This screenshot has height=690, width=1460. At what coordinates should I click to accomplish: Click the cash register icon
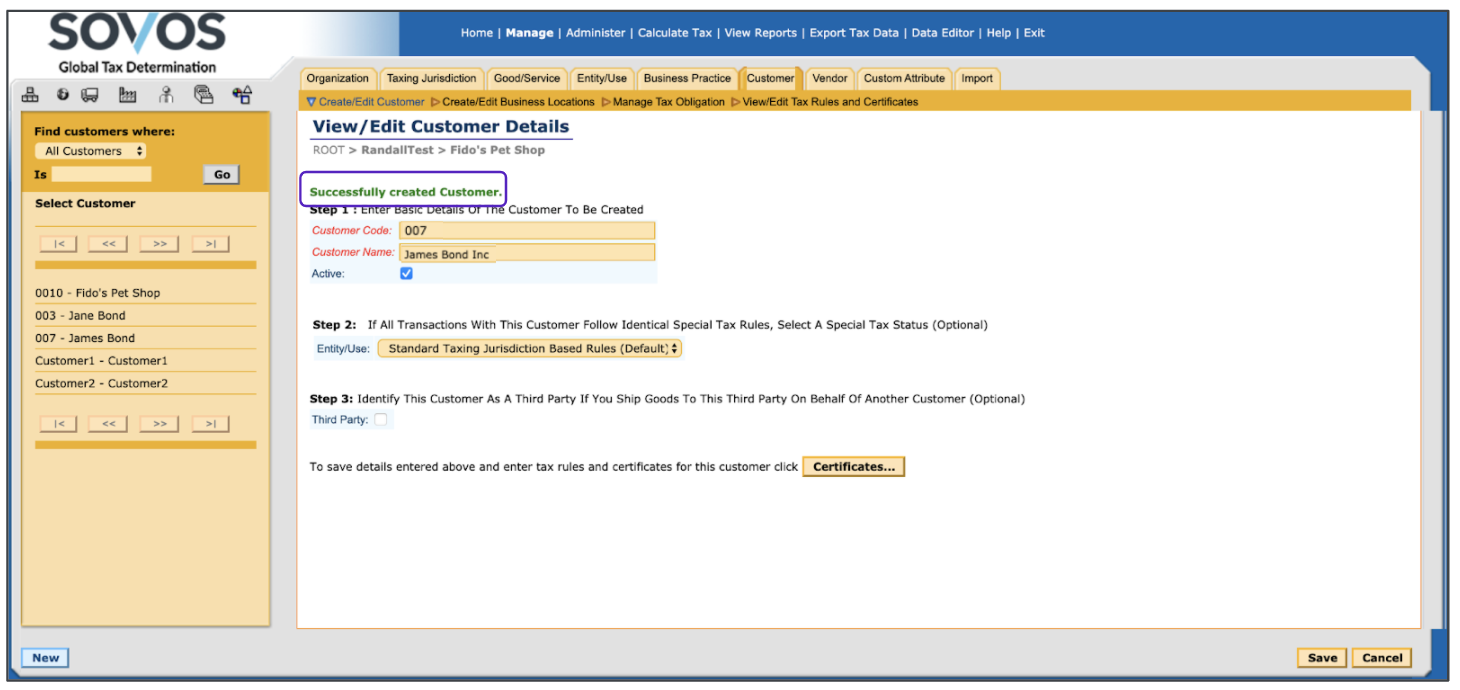click(x=204, y=95)
